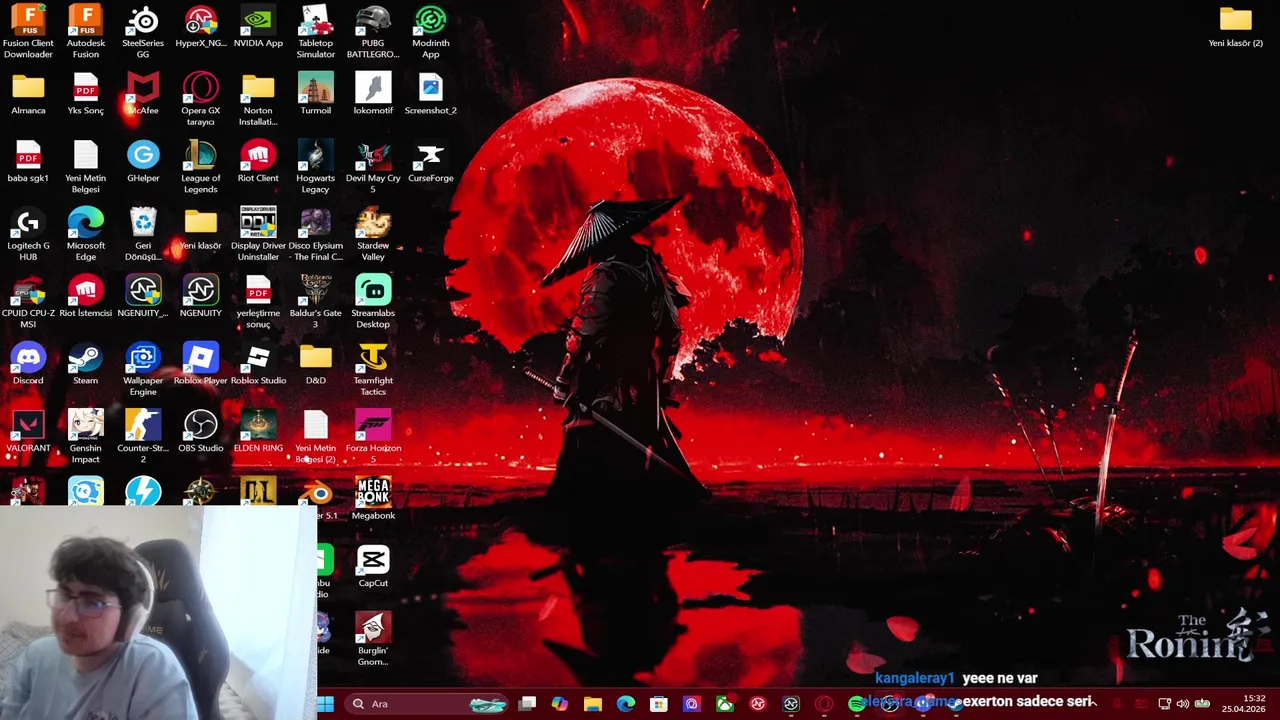The height and width of the screenshot is (720, 1280).
Task: Open the CPUID CPU-Z MSI shortcut
Action: pos(28,301)
